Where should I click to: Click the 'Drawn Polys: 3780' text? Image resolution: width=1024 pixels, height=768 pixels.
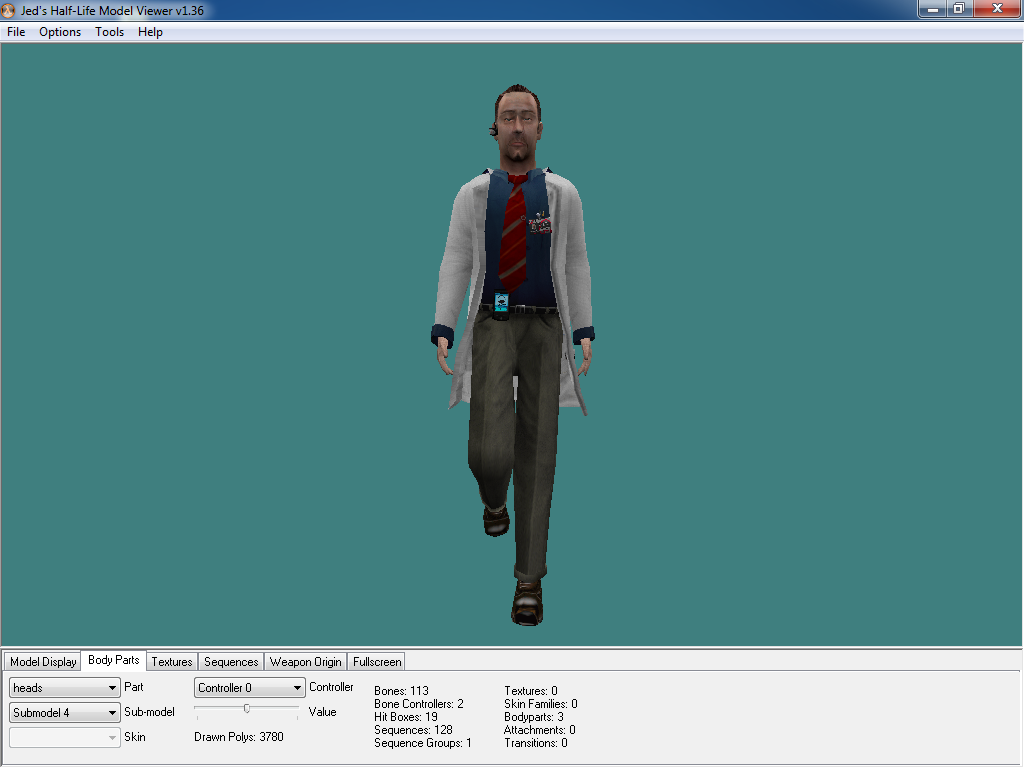tap(239, 737)
